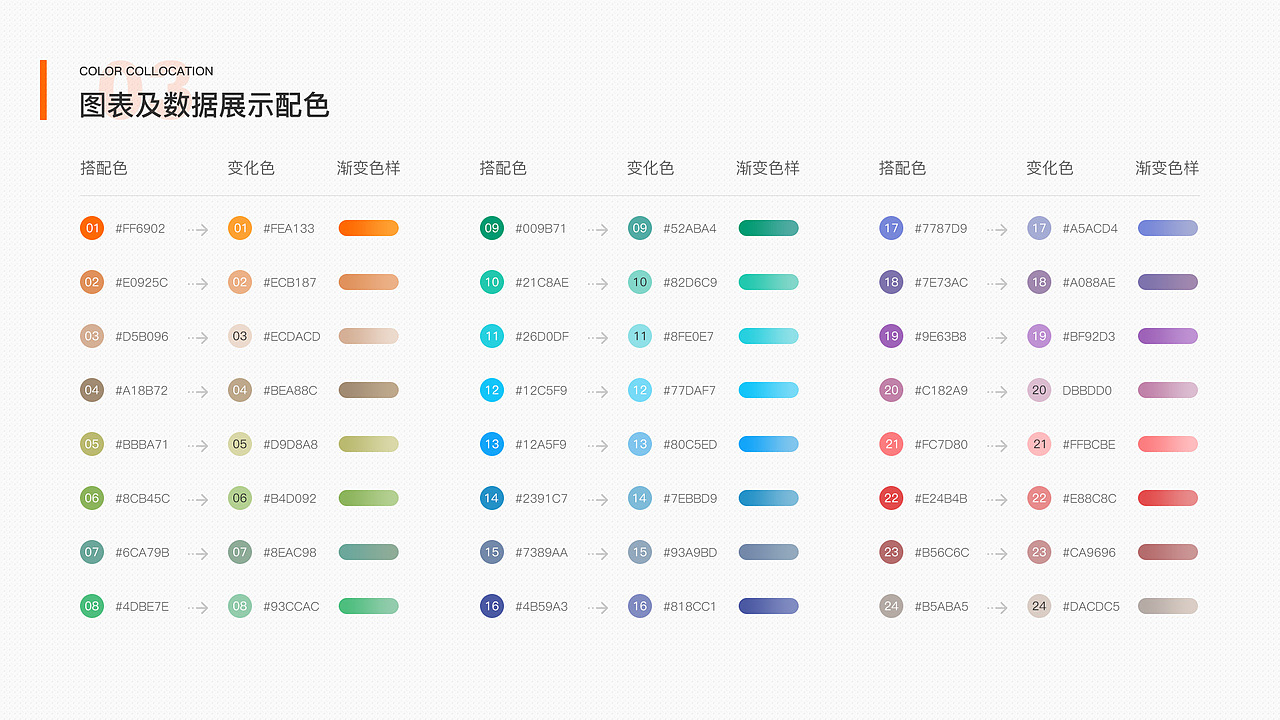Select the violet 19 circle badge
The image size is (1280, 720).
click(891, 336)
